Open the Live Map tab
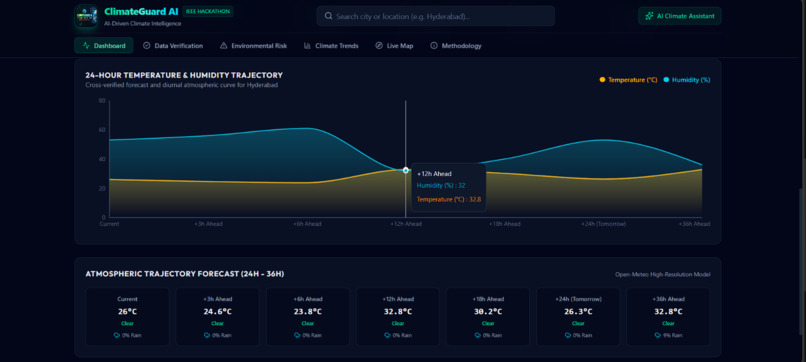806x362 pixels. coord(394,46)
